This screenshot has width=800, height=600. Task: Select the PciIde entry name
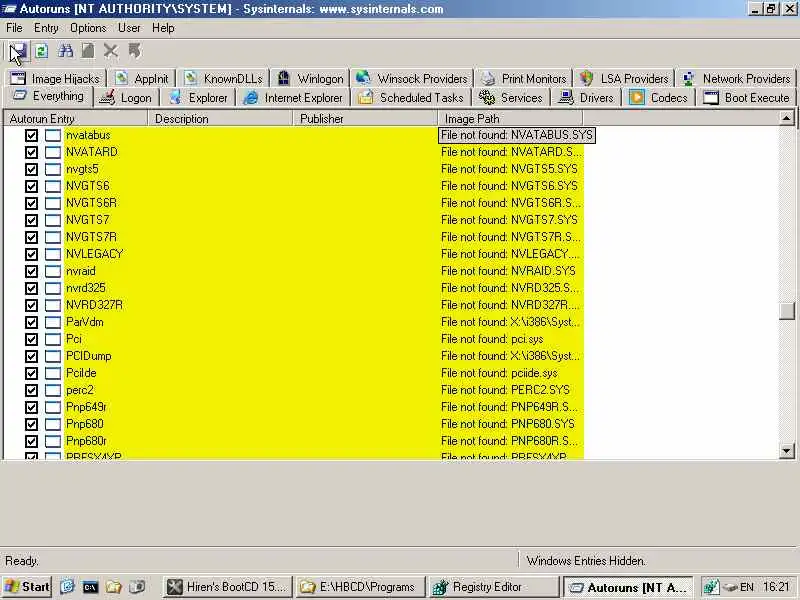81,373
